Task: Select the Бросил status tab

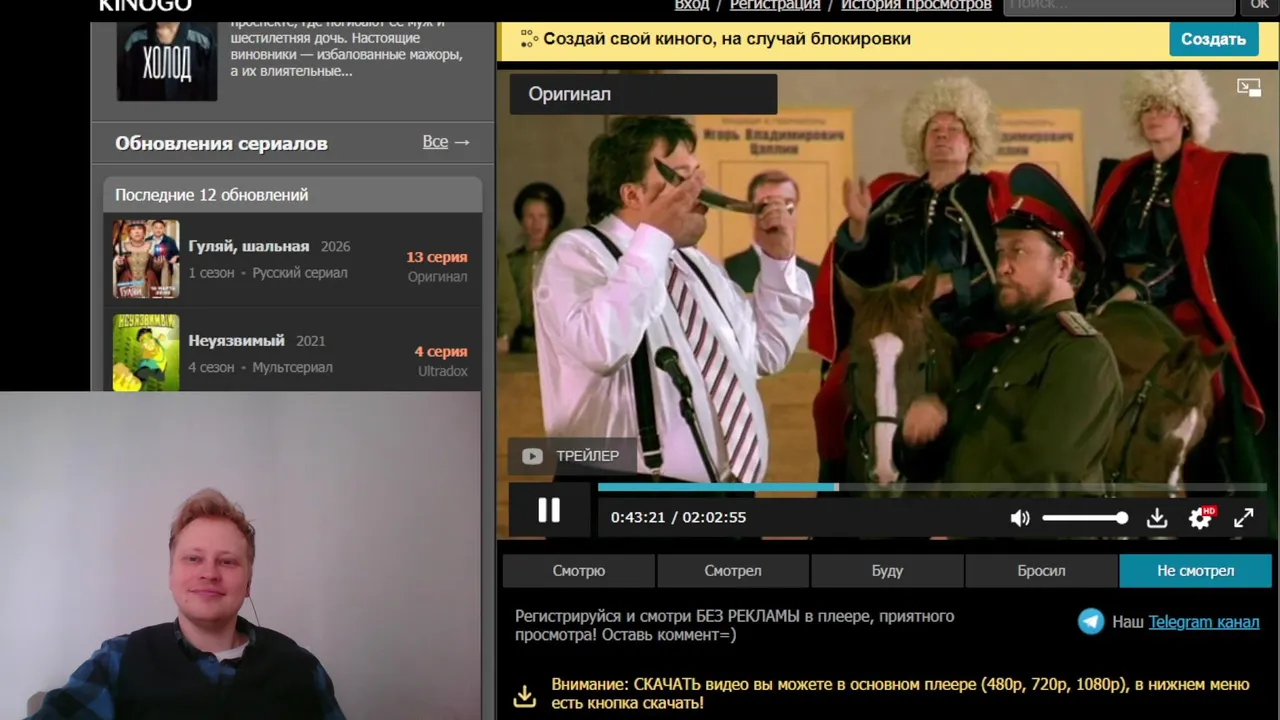Action: click(1041, 571)
